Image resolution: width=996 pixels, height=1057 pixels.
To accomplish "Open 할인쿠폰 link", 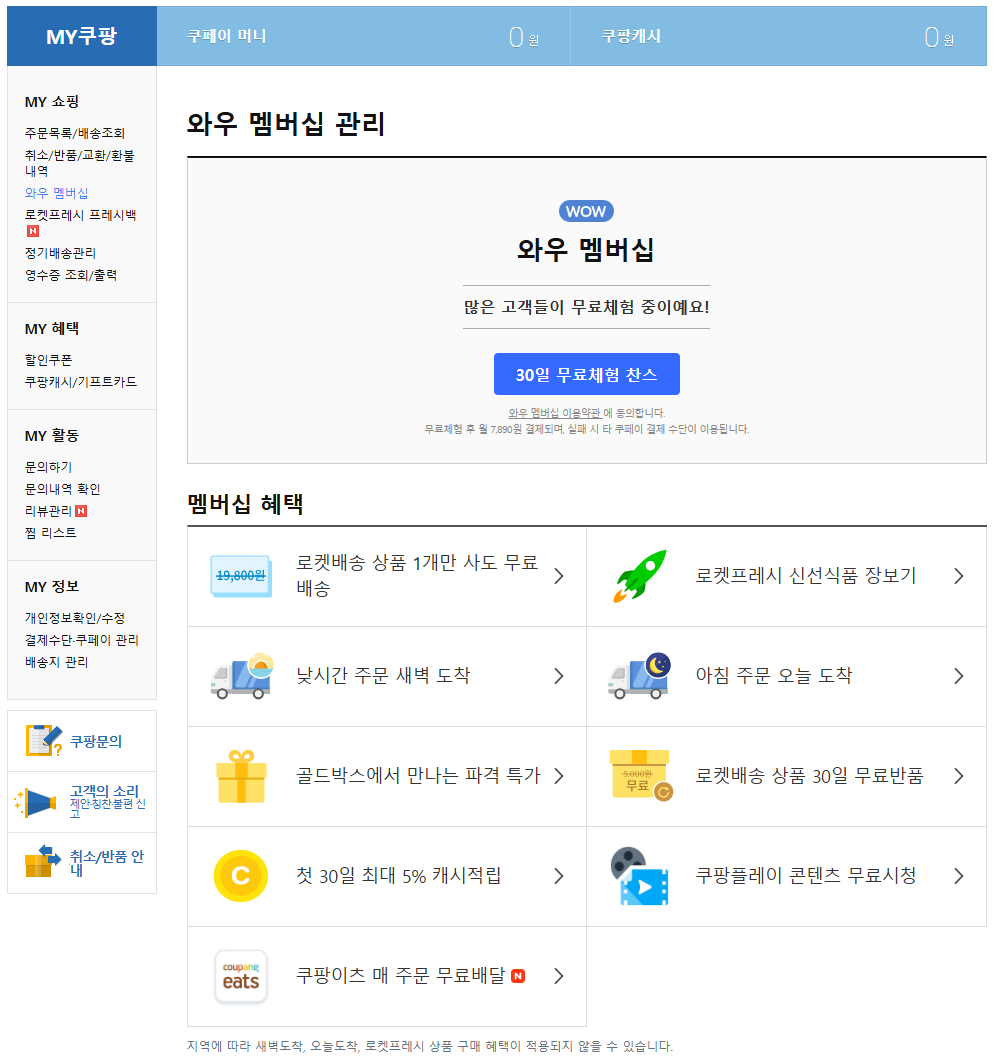I will pos(49,360).
